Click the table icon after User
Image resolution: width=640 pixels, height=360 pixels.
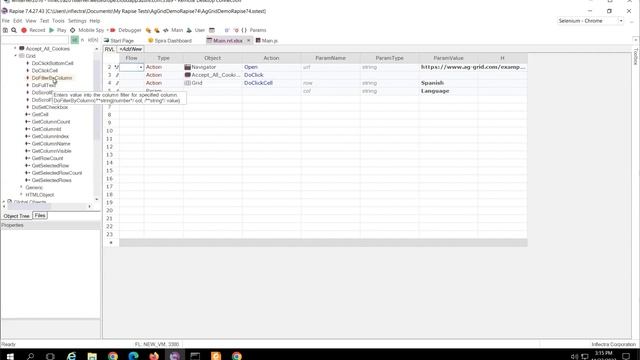point(212,30)
